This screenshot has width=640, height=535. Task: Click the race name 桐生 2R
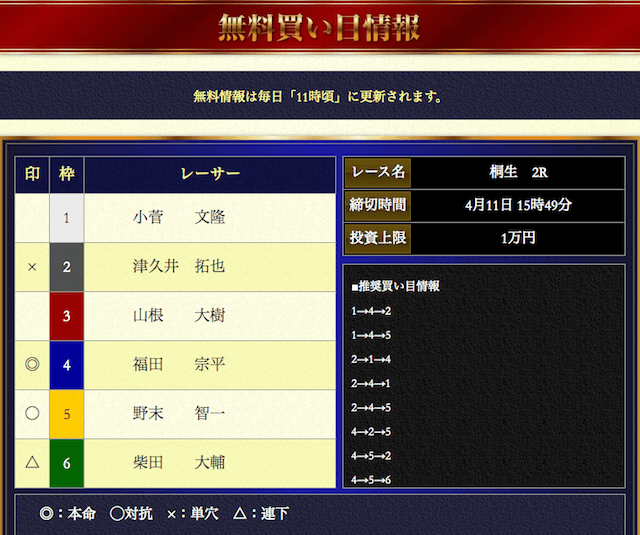(x=518, y=172)
